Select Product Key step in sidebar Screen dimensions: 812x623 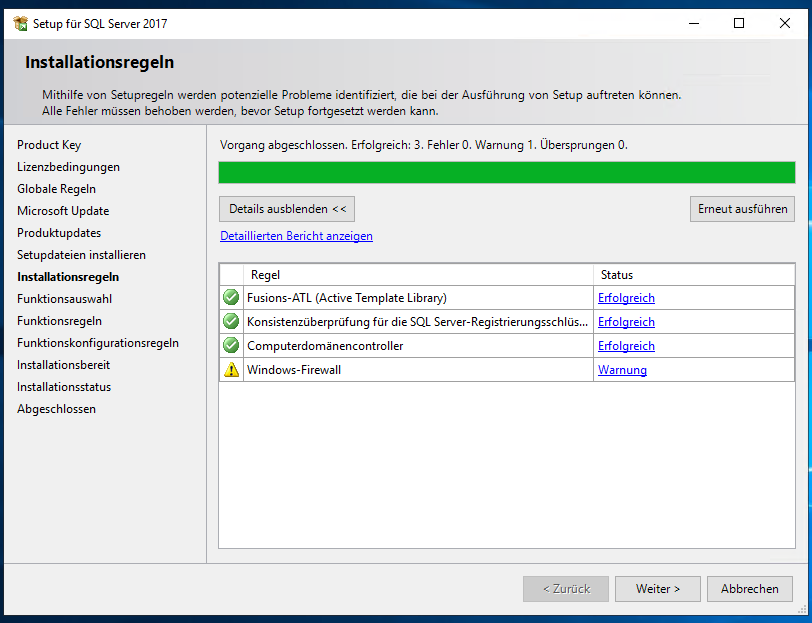click(x=49, y=145)
